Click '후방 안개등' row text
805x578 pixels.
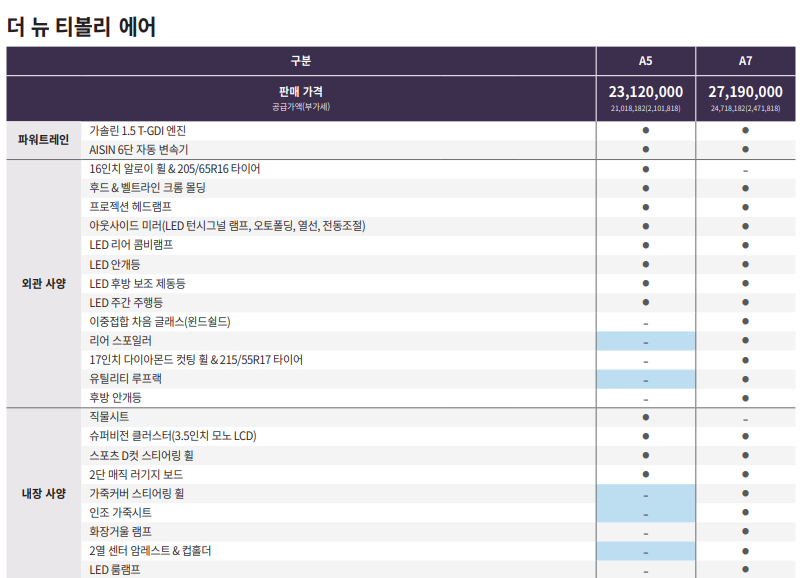116,398
